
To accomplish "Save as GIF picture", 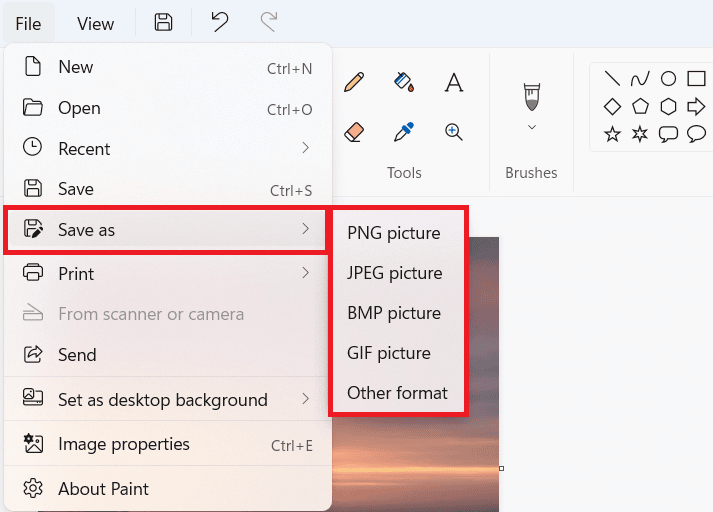I will [398, 353].
